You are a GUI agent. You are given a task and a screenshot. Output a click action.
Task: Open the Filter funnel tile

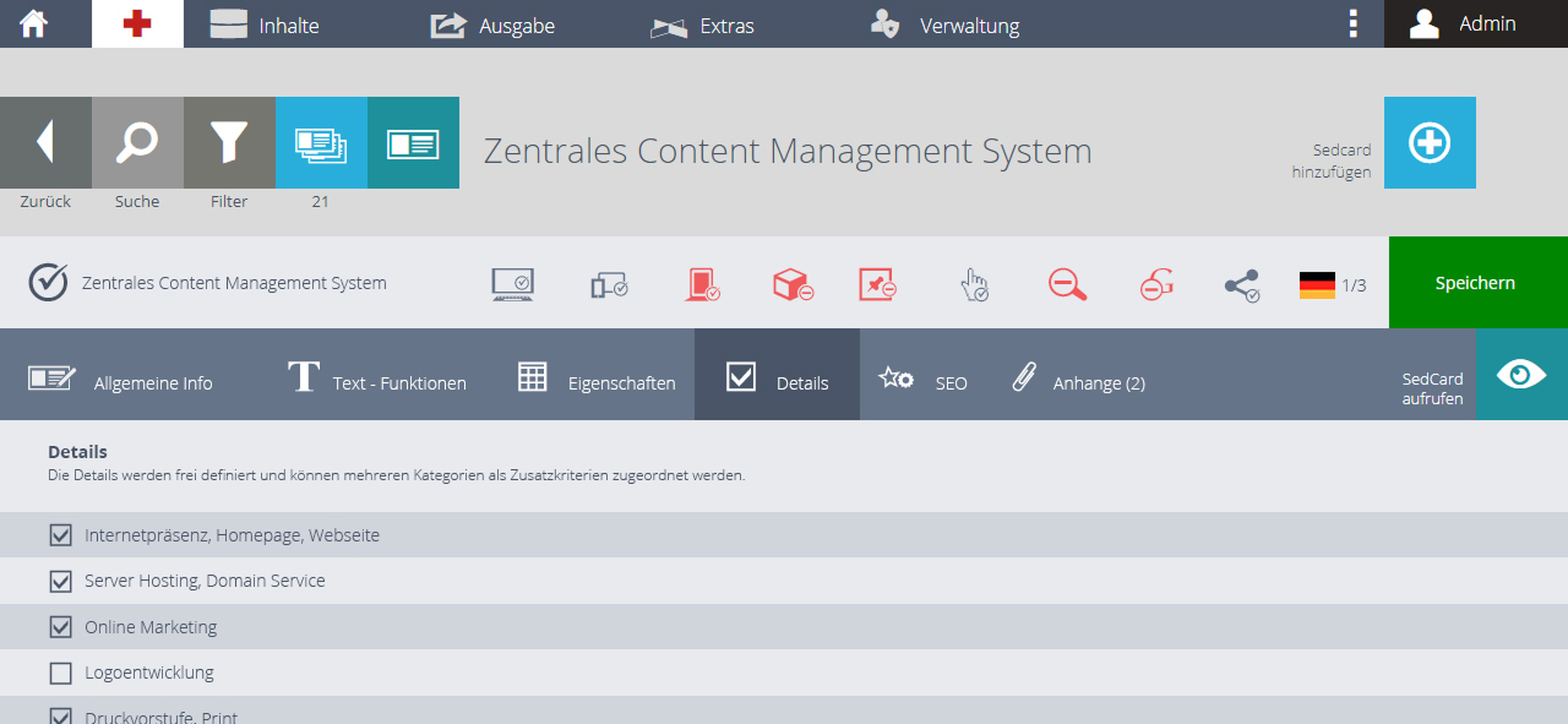(x=229, y=142)
